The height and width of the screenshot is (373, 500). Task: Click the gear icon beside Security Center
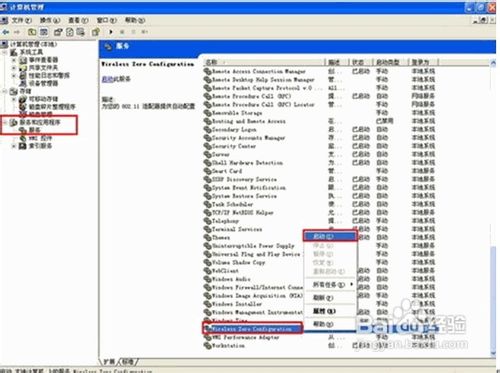(x=208, y=146)
